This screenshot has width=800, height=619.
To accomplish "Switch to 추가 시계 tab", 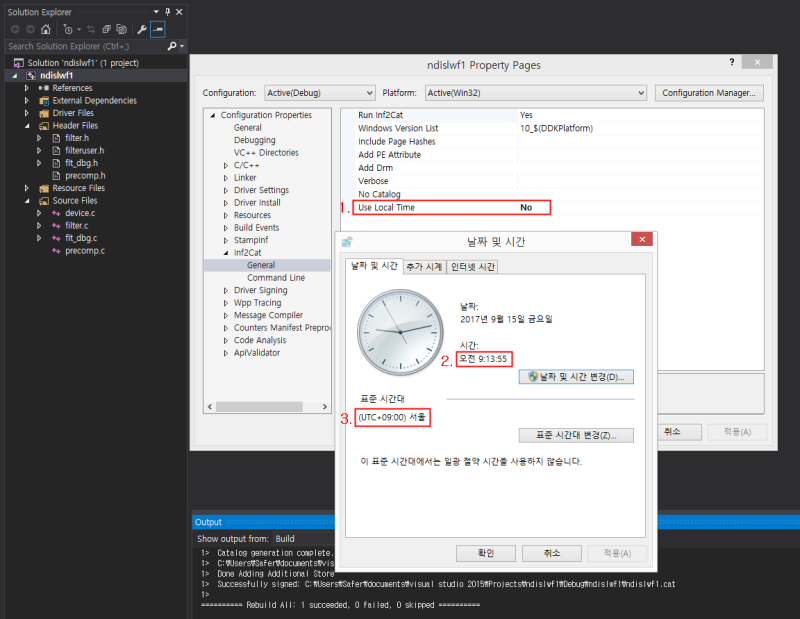I will coord(424,267).
